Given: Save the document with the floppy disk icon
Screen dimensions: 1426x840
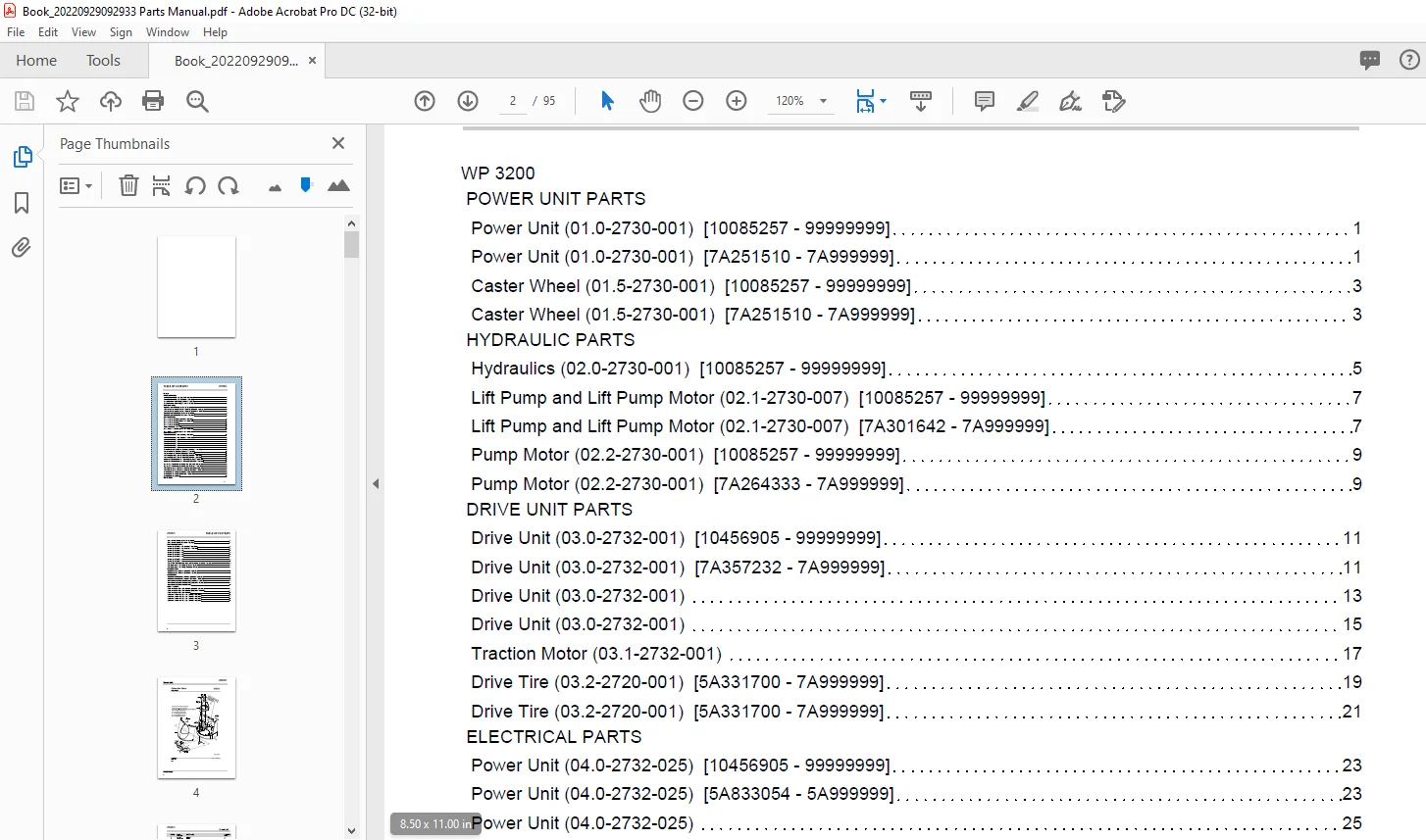Looking at the screenshot, I should point(25,101).
